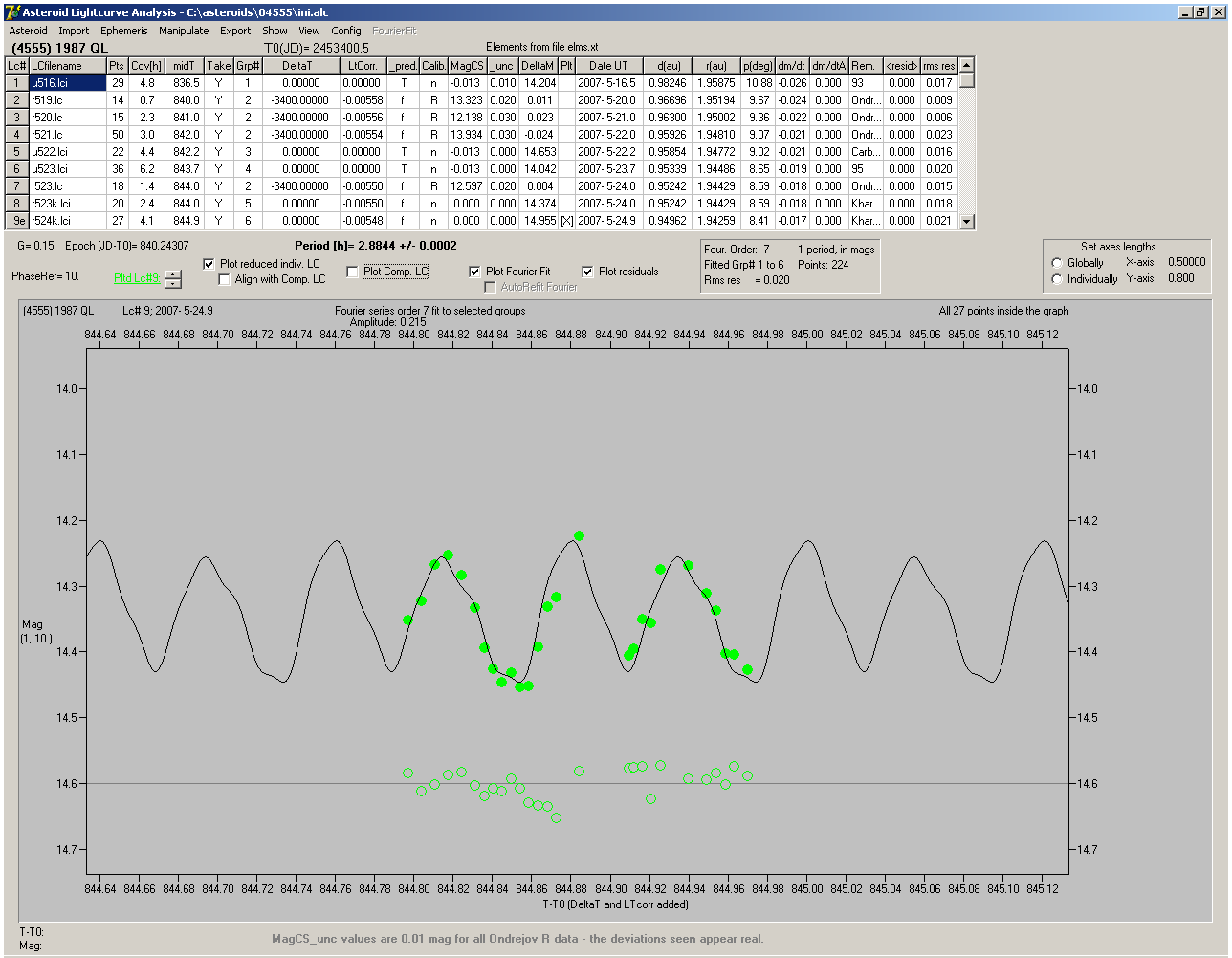
Task: Click the 2007- 5-23.7 date cell
Action: (x=608, y=169)
